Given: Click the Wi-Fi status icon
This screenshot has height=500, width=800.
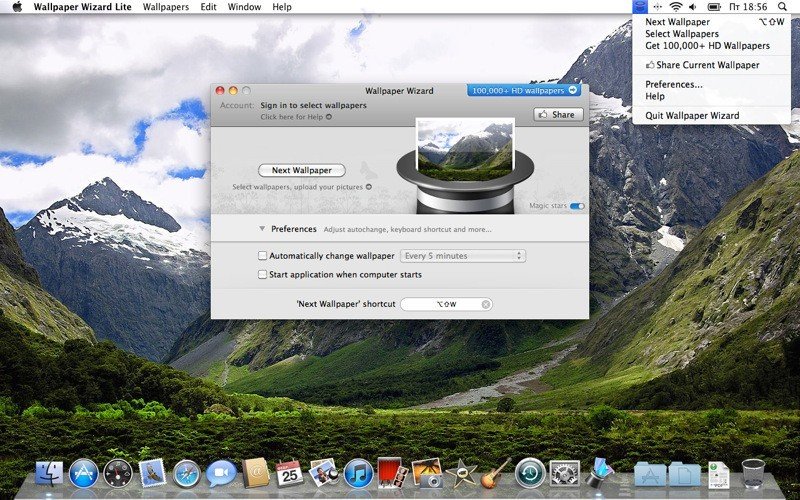Looking at the screenshot, I should point(676,7).
